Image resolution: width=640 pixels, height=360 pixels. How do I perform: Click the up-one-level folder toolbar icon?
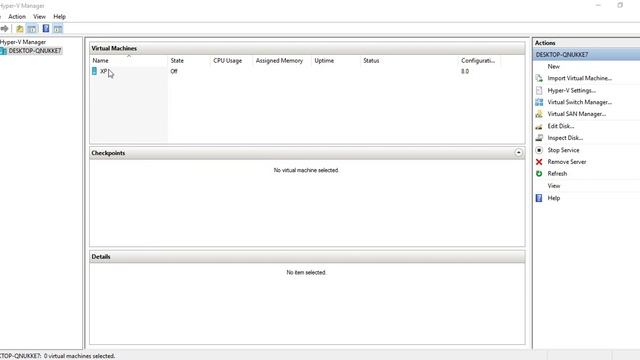[20, 29]
